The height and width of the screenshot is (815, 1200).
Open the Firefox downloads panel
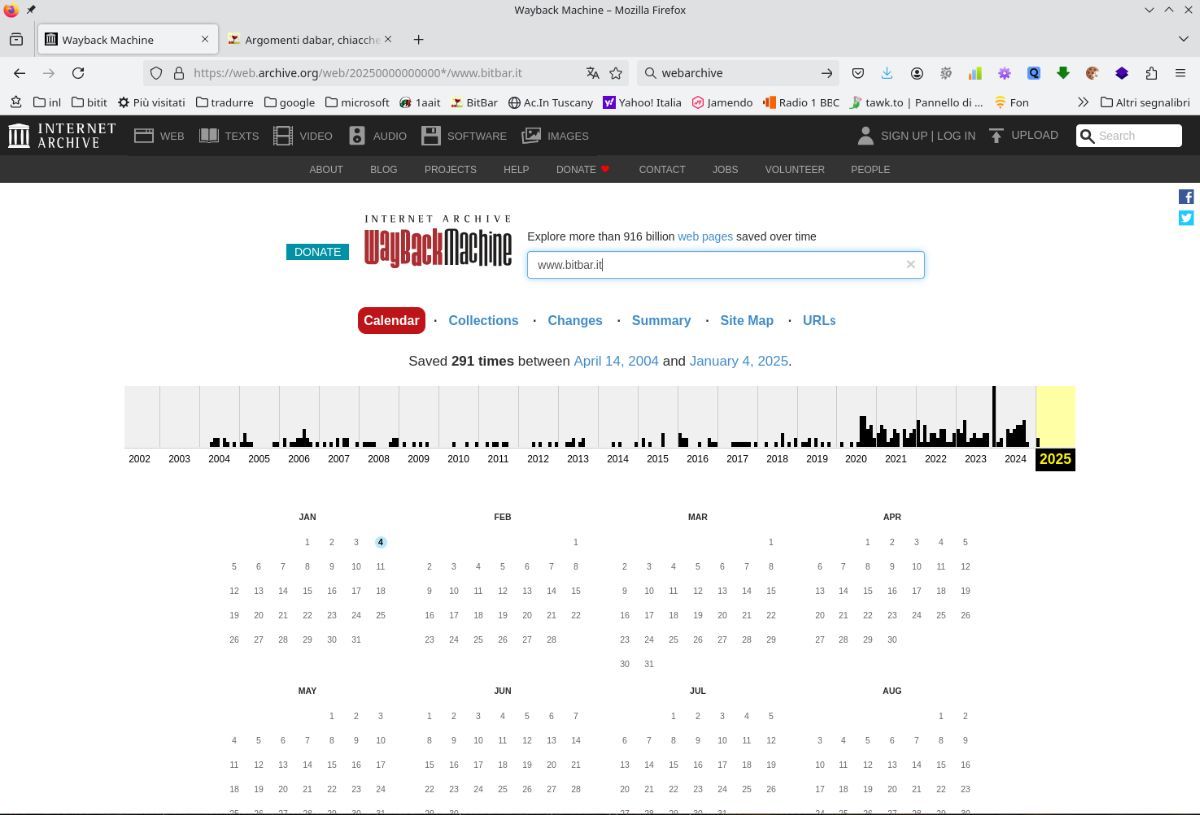887,73
